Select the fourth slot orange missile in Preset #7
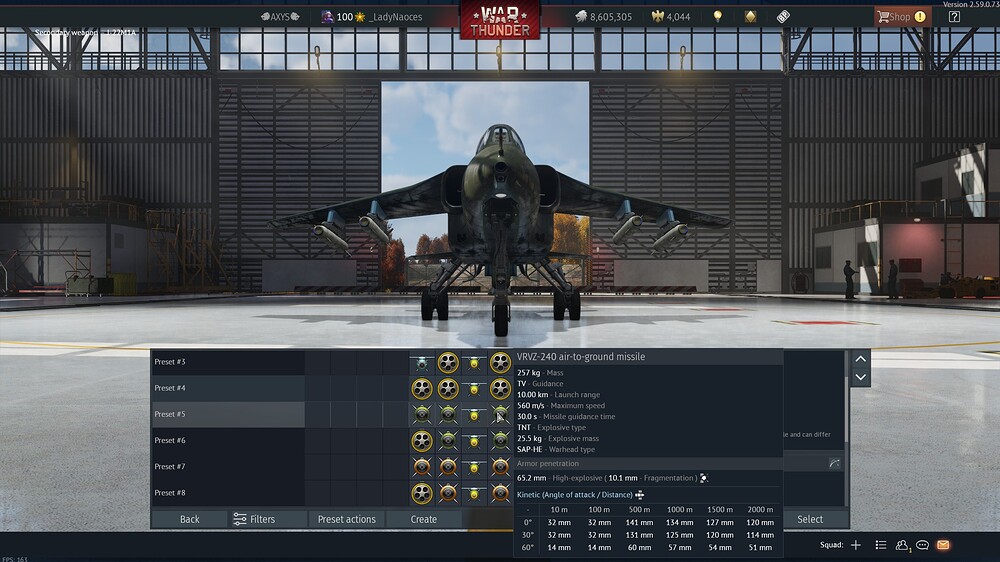The height and width of the screenshot is (562, 1000). pyautogui.click(x=500, y=467)
